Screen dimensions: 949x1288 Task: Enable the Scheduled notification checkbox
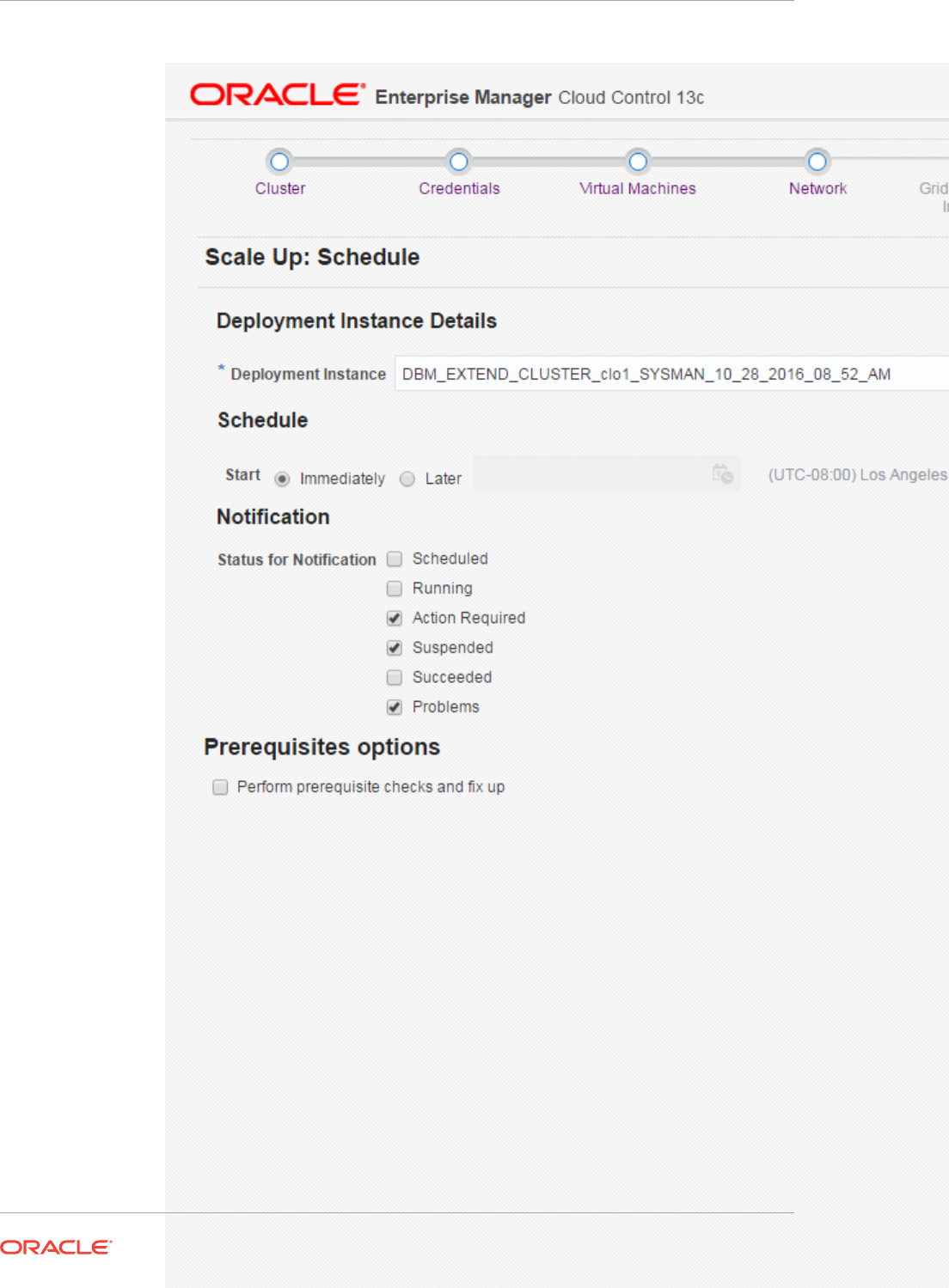point(395,559)
